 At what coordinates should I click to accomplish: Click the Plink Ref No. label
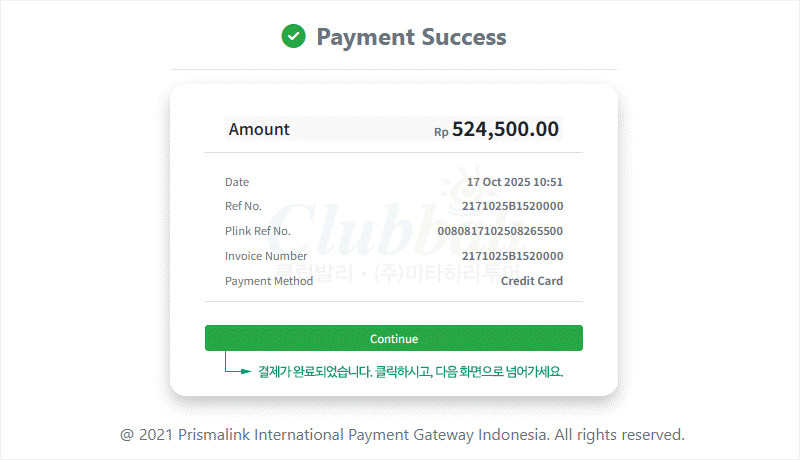pos(258,231)
